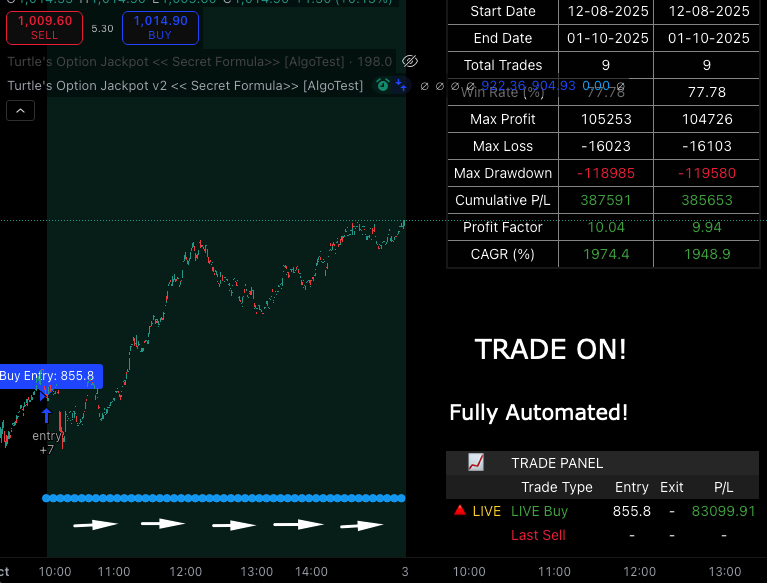Click the Cumulative P/L value 385653
Image resolution: width=767 pixels, height=583 pixels.
click(x=707, y=200)
